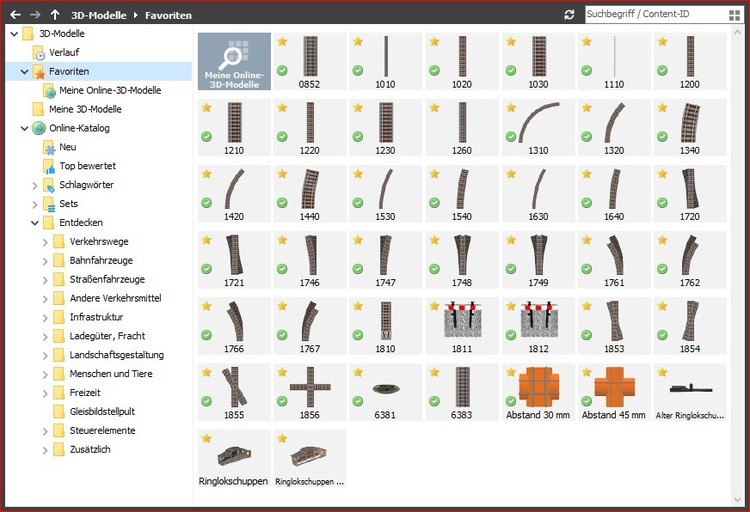750x512 pixels.
Task: Toggle favorite star on model 1310
Action: point(511,107)
